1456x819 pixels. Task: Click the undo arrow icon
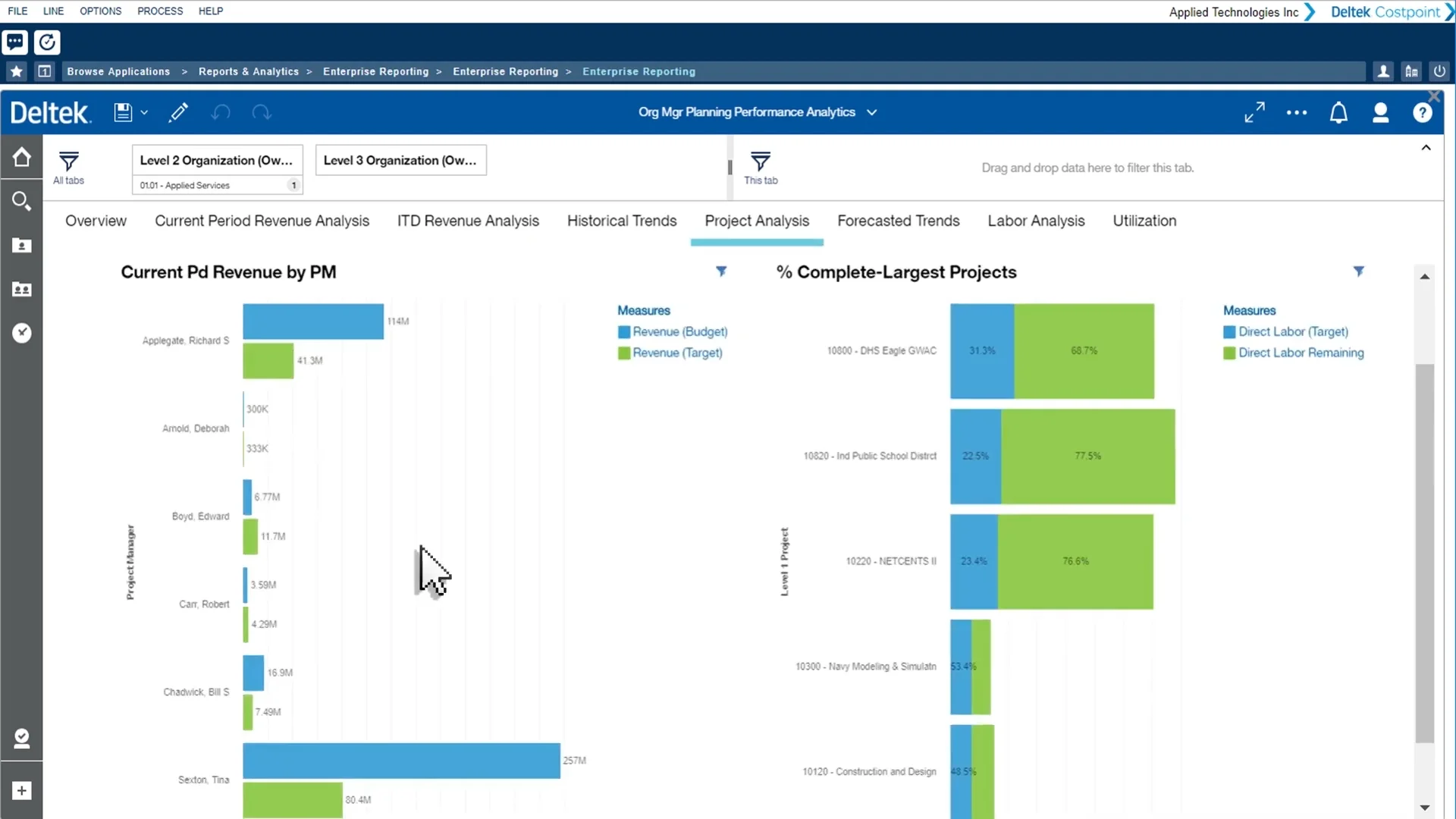pyautogui.click(x=220, y=111)
